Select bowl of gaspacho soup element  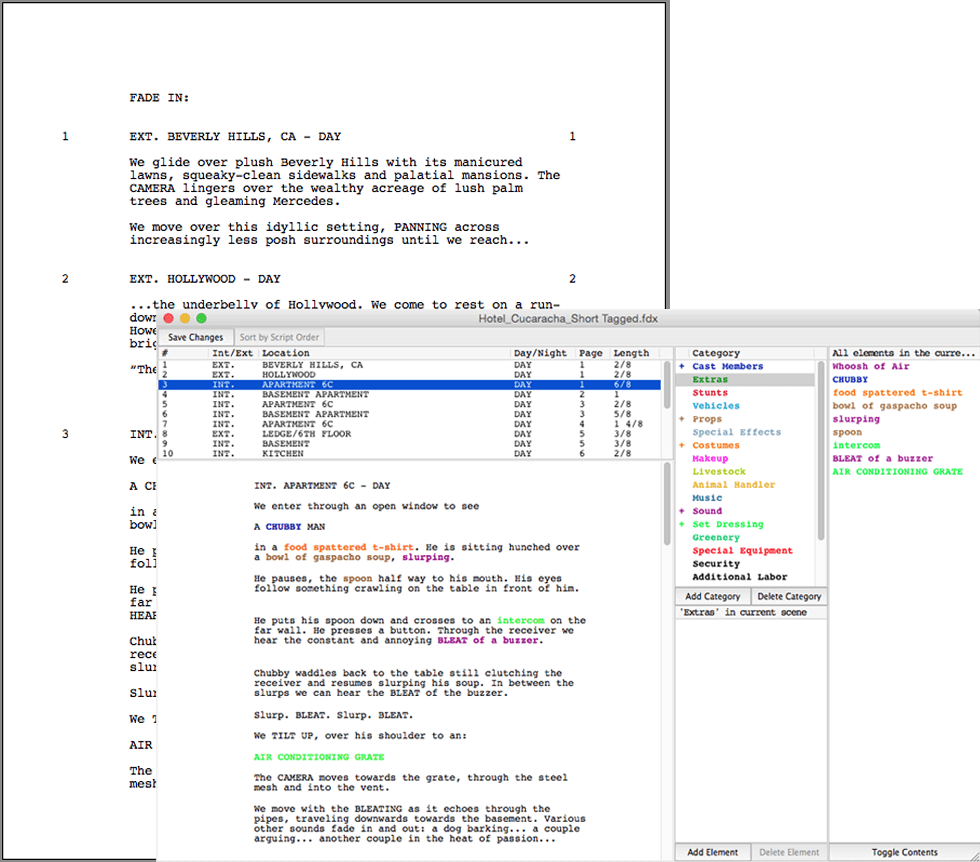(x=894, y=406)
